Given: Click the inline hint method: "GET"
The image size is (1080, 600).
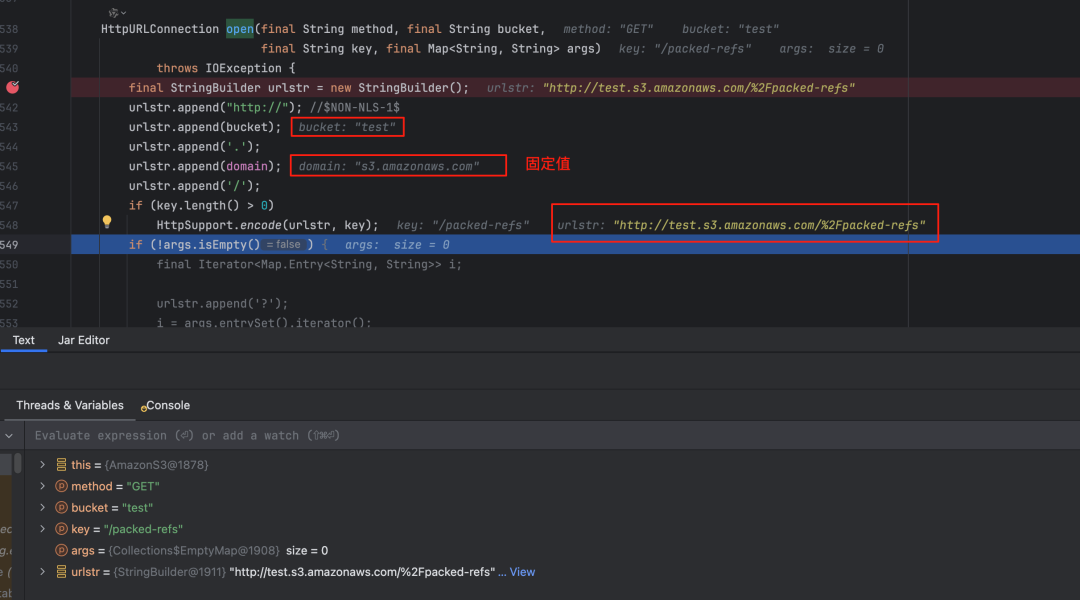Looking at the screenshot, I should [608, 29].
